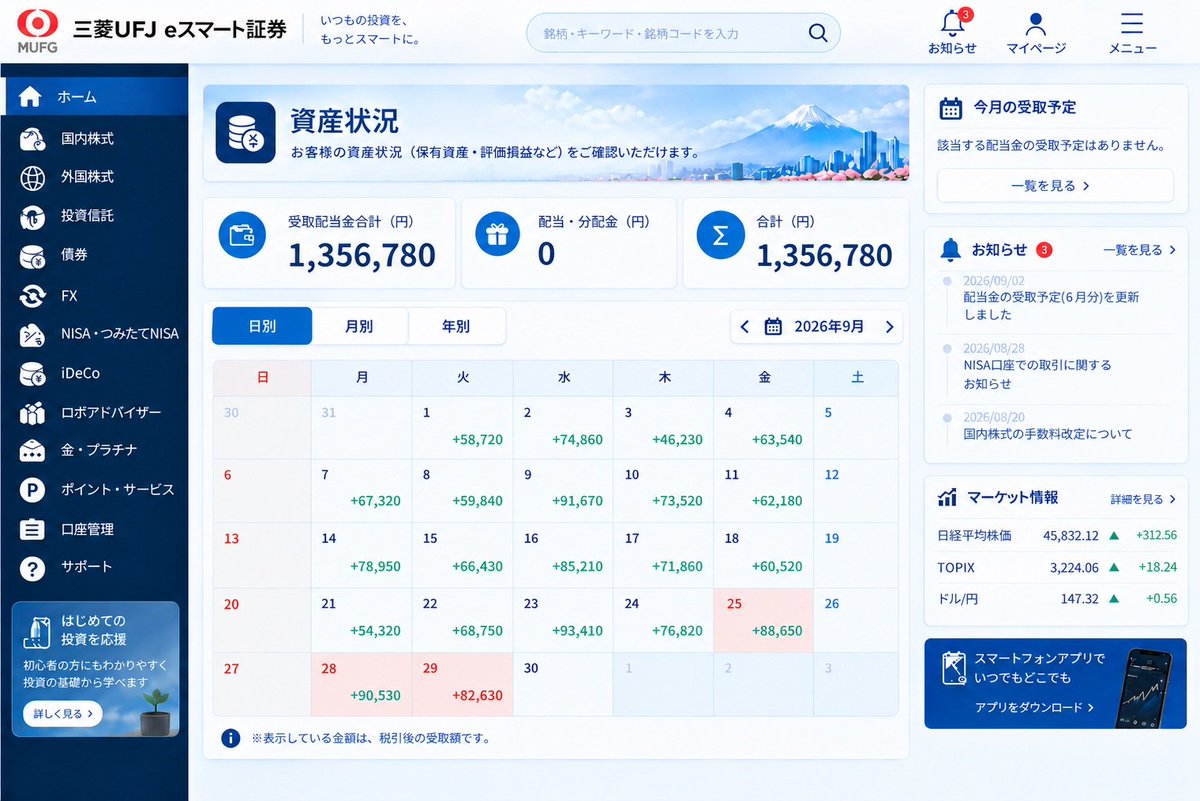
Task: Click the ロボアドバイザー sidebar icon
Action: (x=32, y=412)
